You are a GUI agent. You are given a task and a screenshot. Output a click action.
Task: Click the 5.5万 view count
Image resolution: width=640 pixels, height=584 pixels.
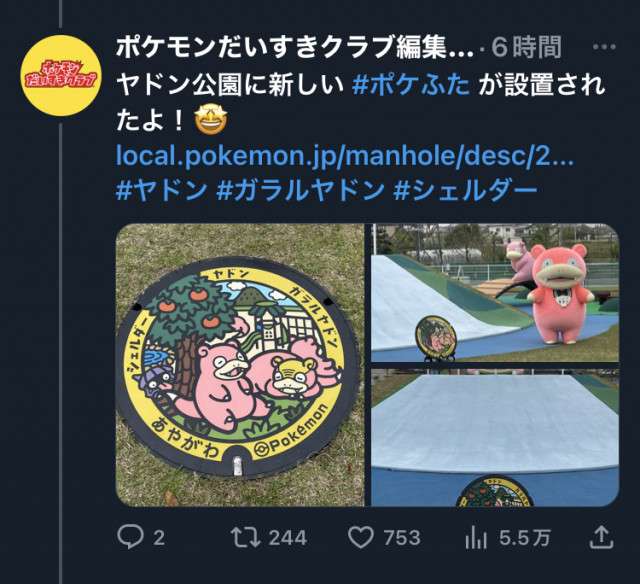[524, 537]
